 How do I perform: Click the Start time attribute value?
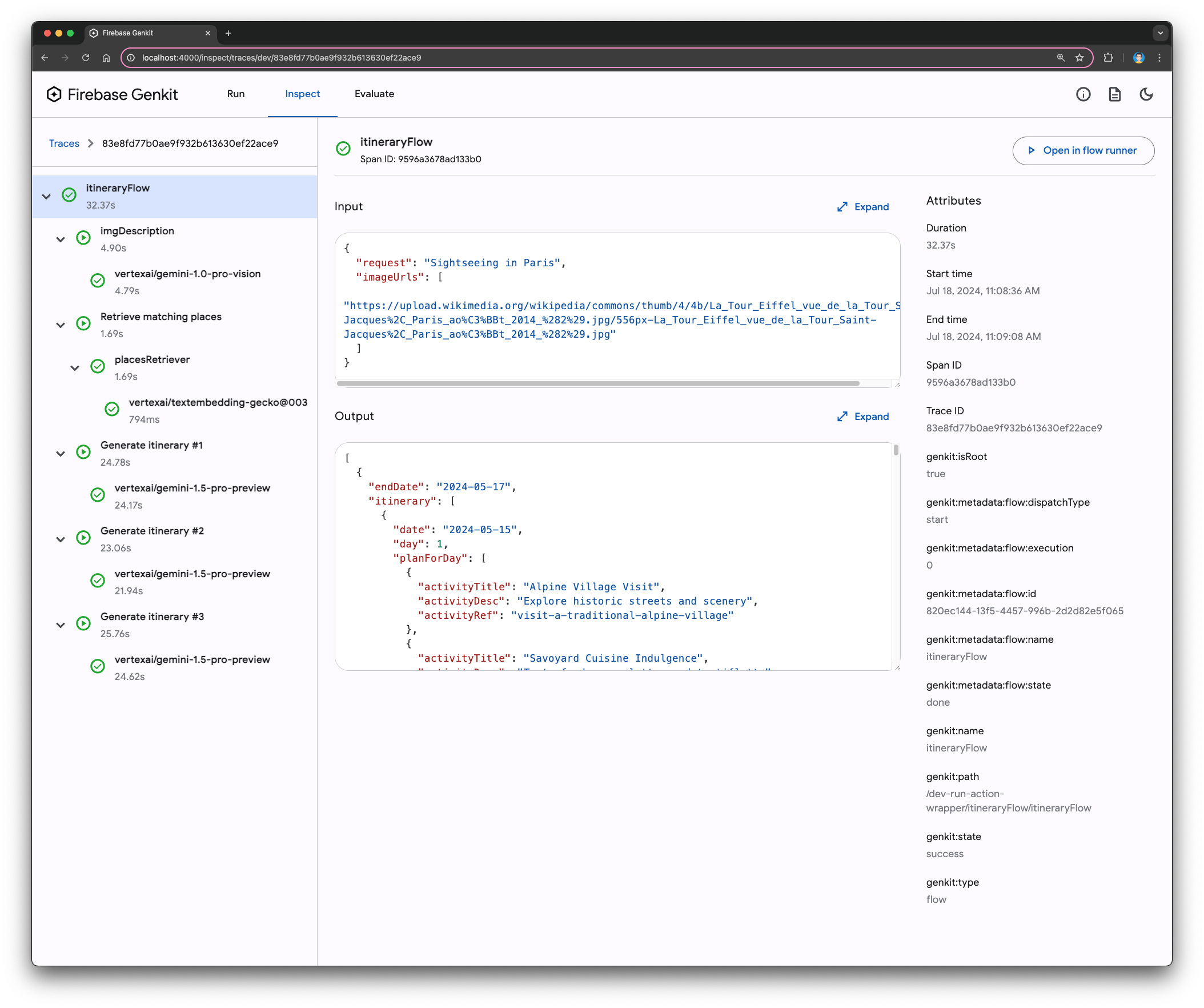pyautogui.click(x=983, y=291)
